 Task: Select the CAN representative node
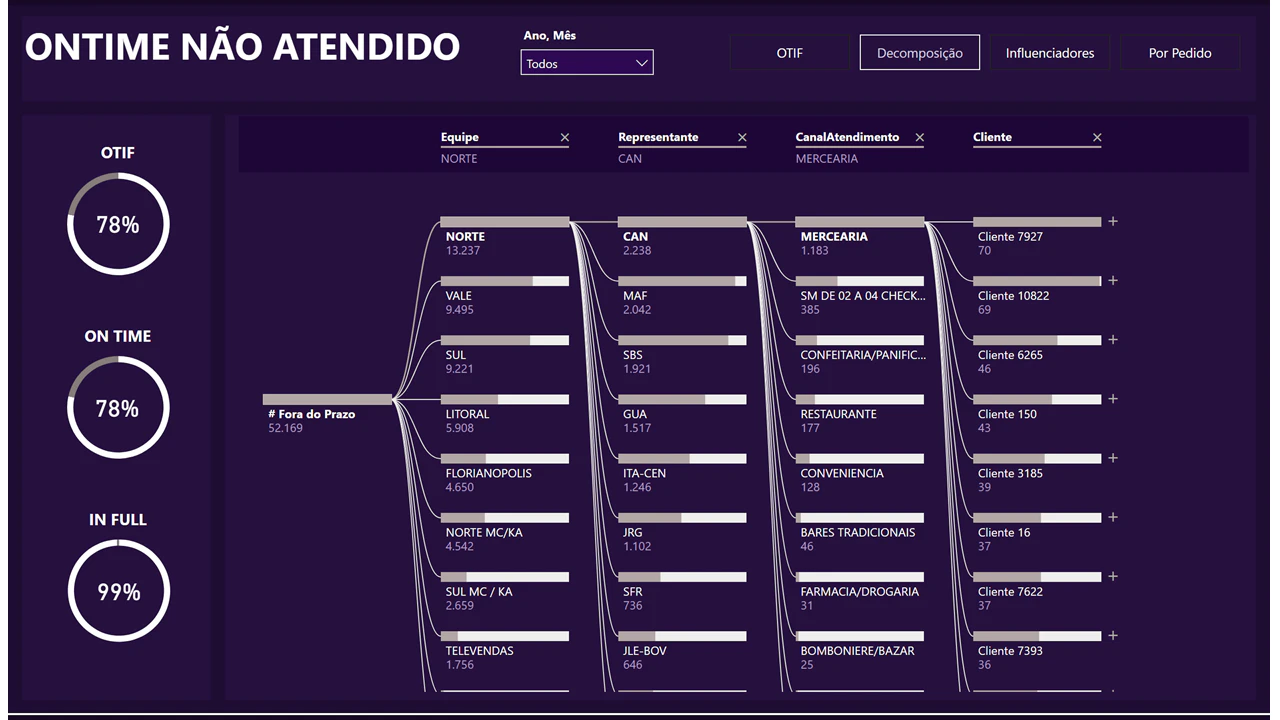(682, 236)
